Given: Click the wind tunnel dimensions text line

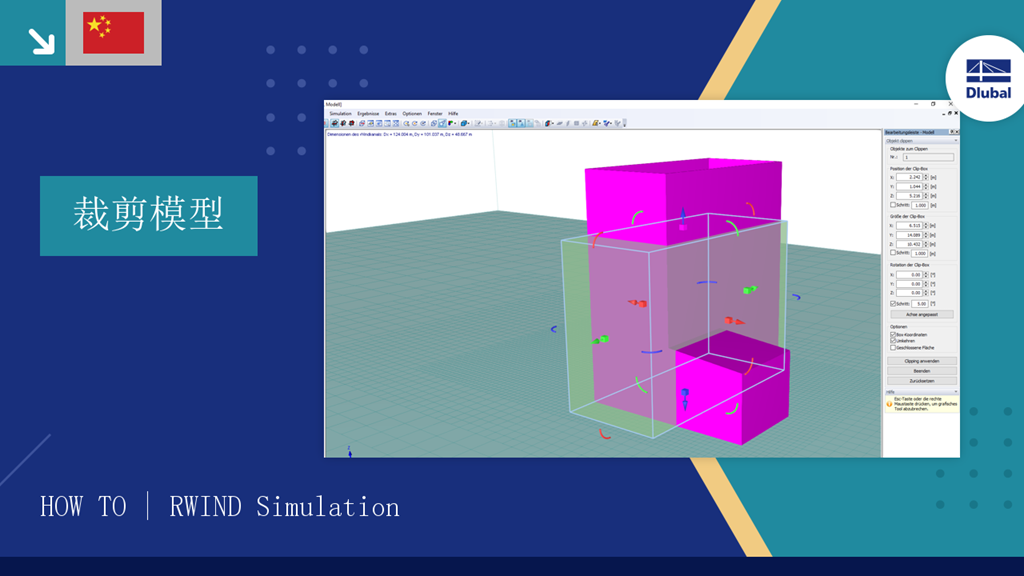Looking at the screenshot, I should pyautogui.click(x=400, y=134).
